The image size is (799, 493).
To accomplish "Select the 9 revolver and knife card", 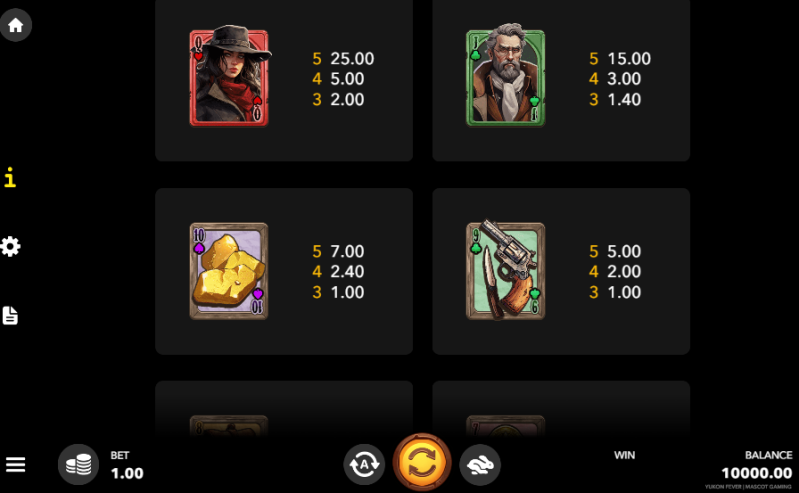I will [x=505, y=271].
